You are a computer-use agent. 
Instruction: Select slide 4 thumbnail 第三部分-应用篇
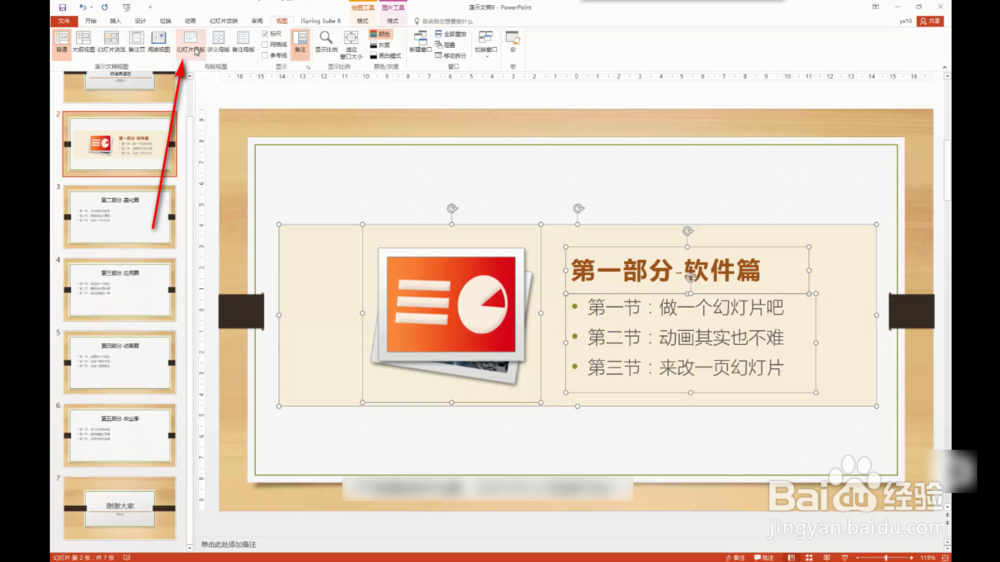click(x=119, y=289)
